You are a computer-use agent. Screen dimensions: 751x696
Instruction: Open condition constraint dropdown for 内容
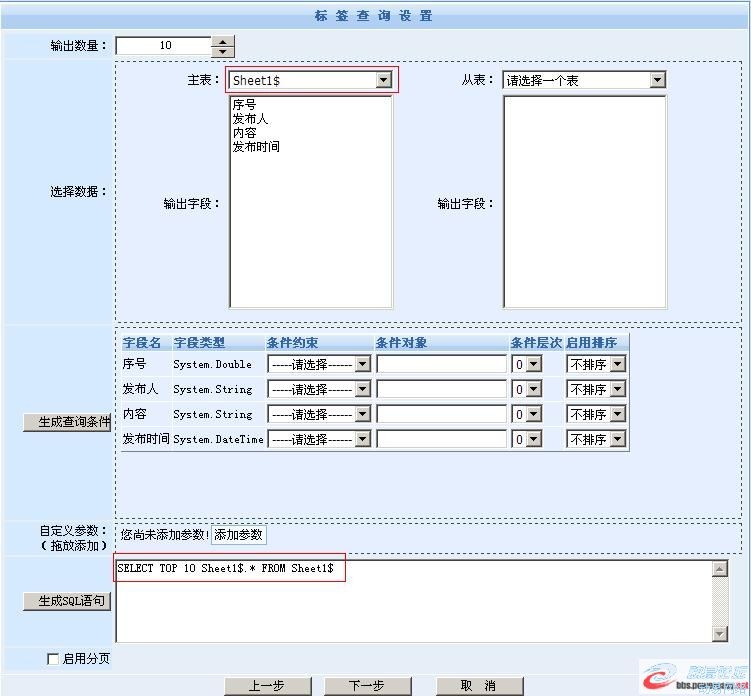pos(362,414)
